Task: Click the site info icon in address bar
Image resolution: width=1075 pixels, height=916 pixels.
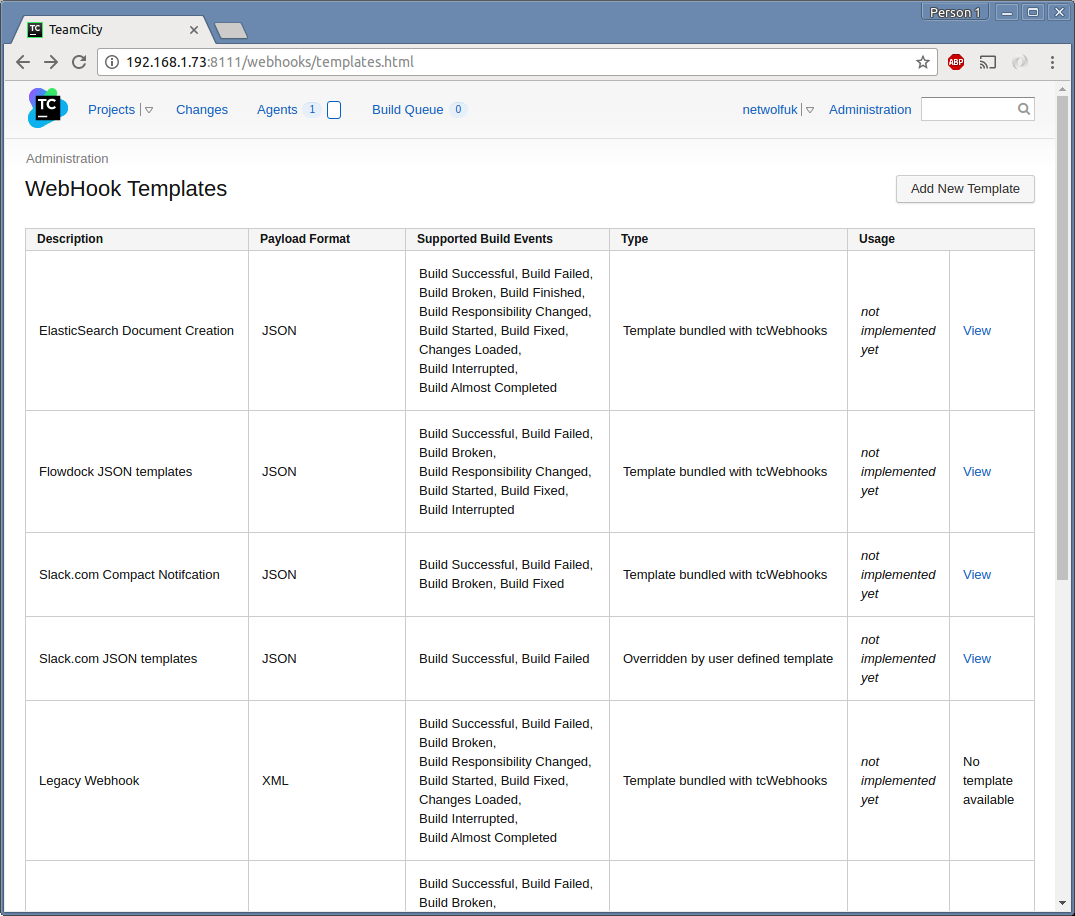Action: 112,62
